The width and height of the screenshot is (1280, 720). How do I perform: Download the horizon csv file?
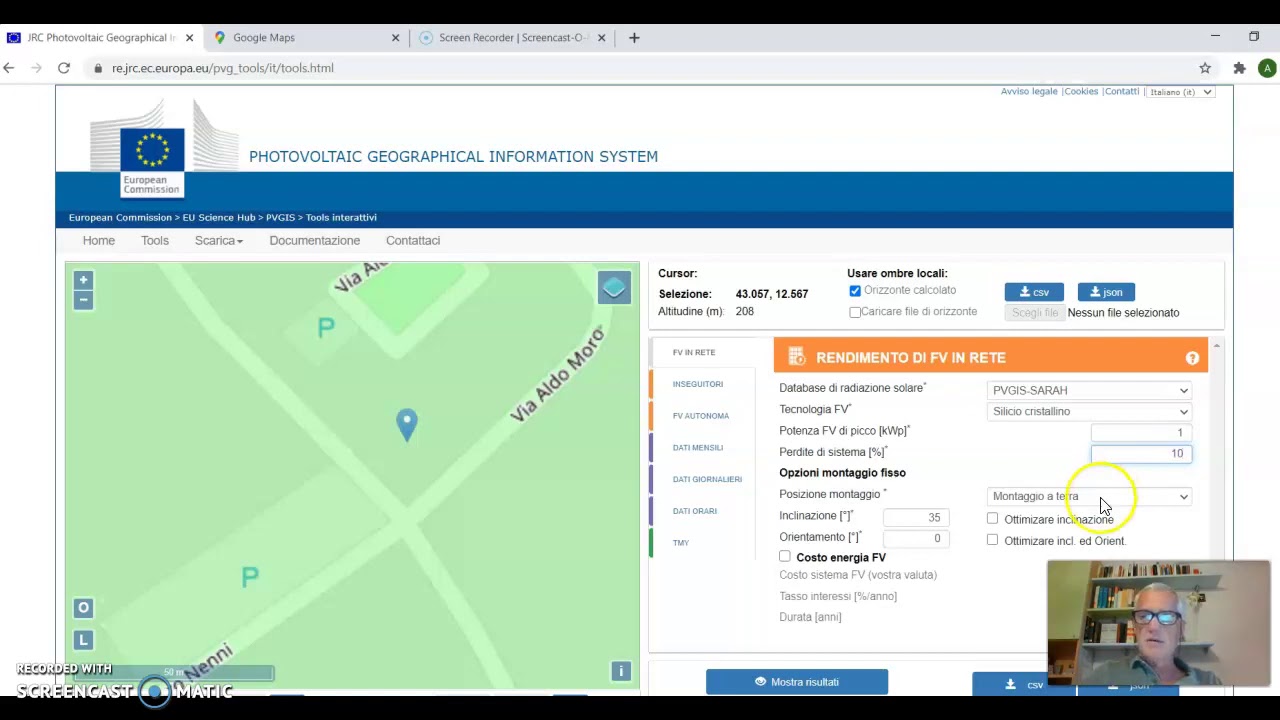click(x=1034, y=292)
